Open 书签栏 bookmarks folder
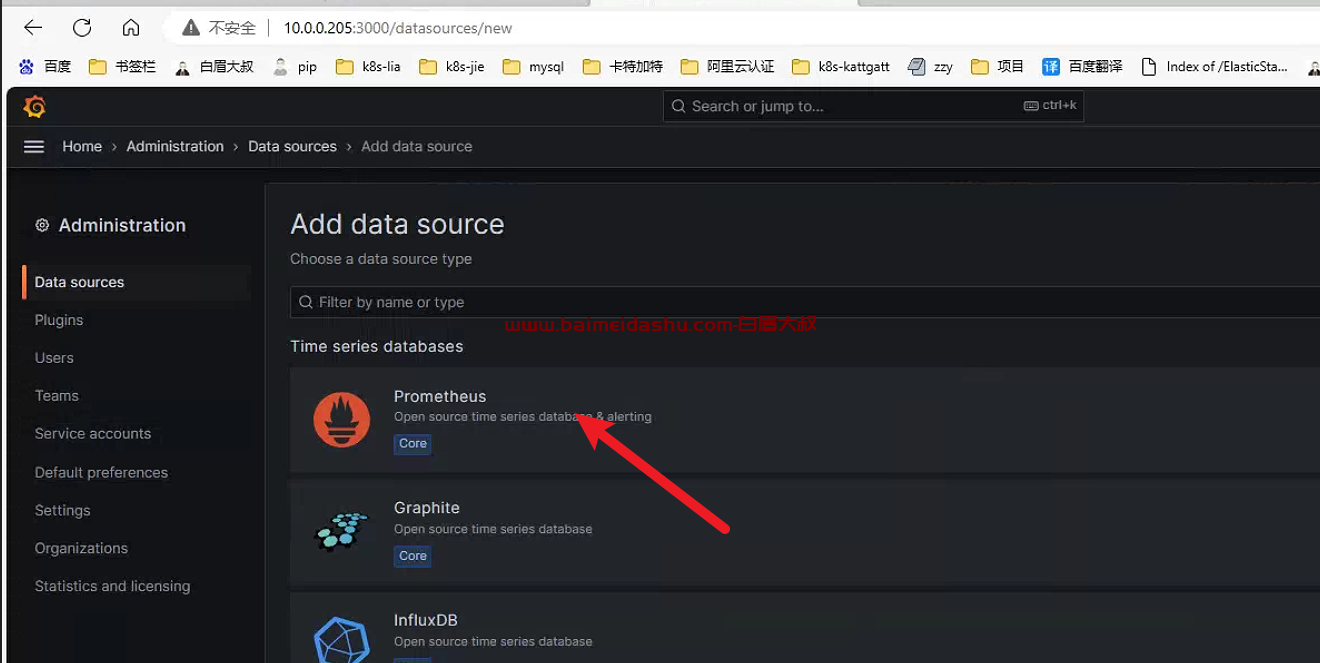The width and height of the screenshot is (1320, 663). (122, 67)
